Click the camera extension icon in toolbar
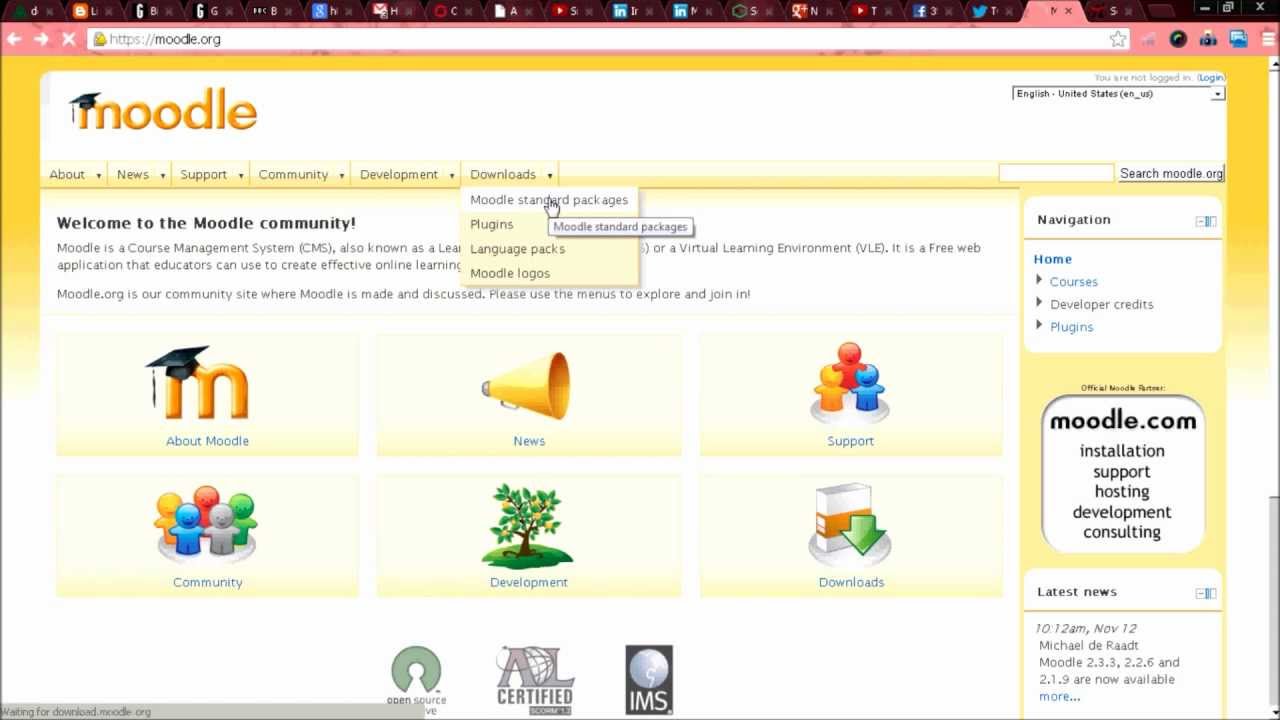Image resolution: width=1280 pixels, height=720 pixels. click(x=1208, y=39)
